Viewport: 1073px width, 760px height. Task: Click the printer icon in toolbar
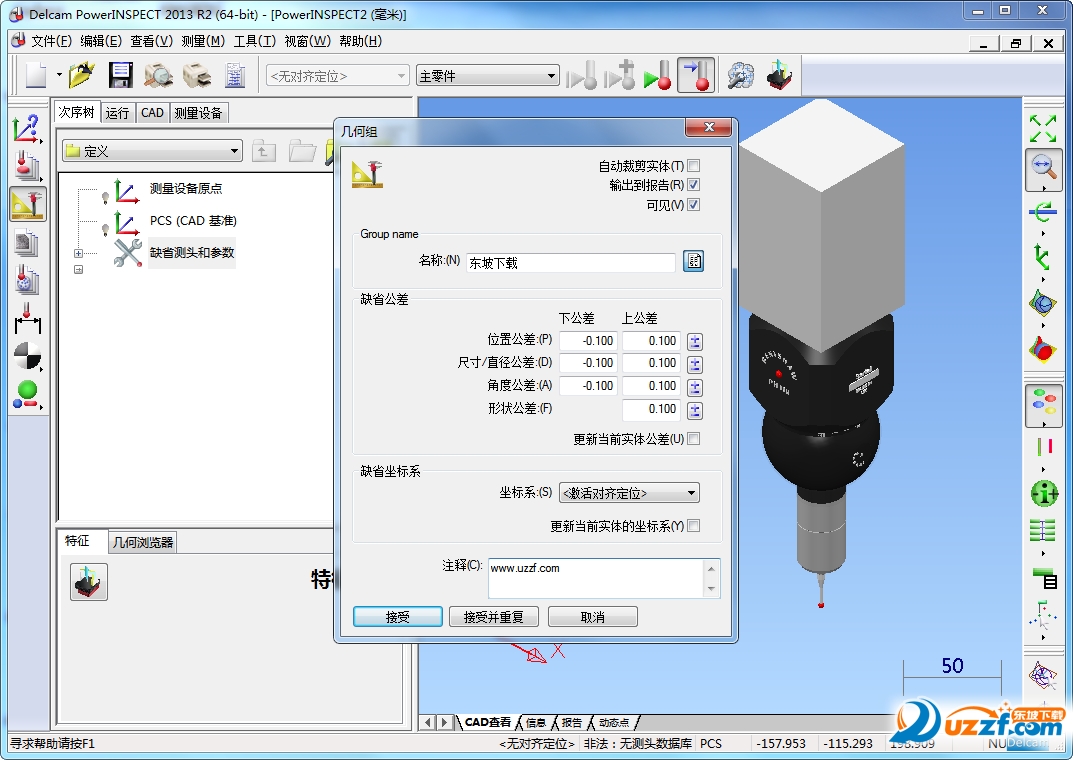click(197, 75)
